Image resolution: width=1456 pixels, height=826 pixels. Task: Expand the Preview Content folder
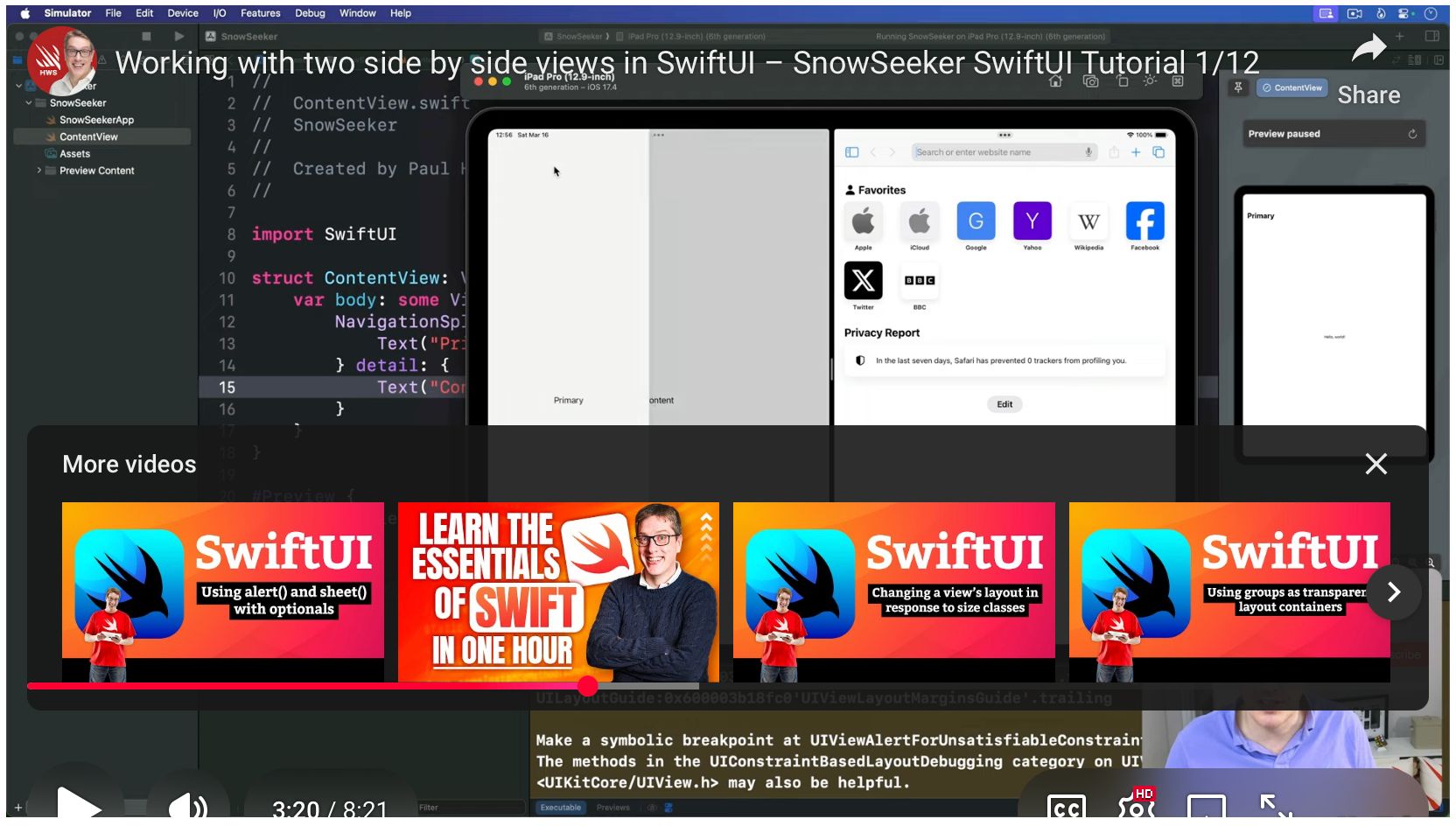[39, 171]
